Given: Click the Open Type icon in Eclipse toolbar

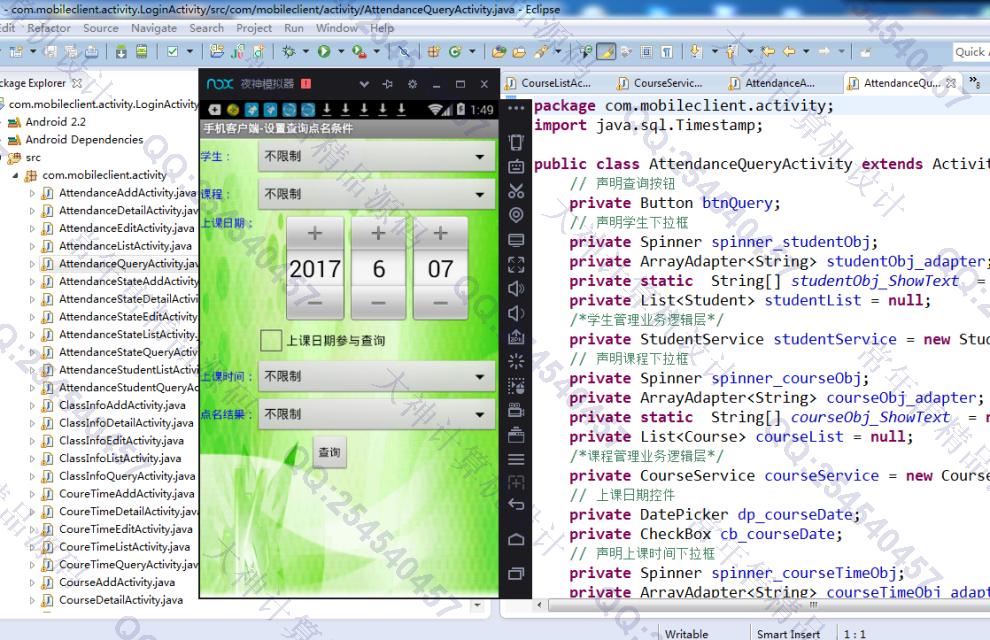Looking at the screenshot, I should pos(499,51).
